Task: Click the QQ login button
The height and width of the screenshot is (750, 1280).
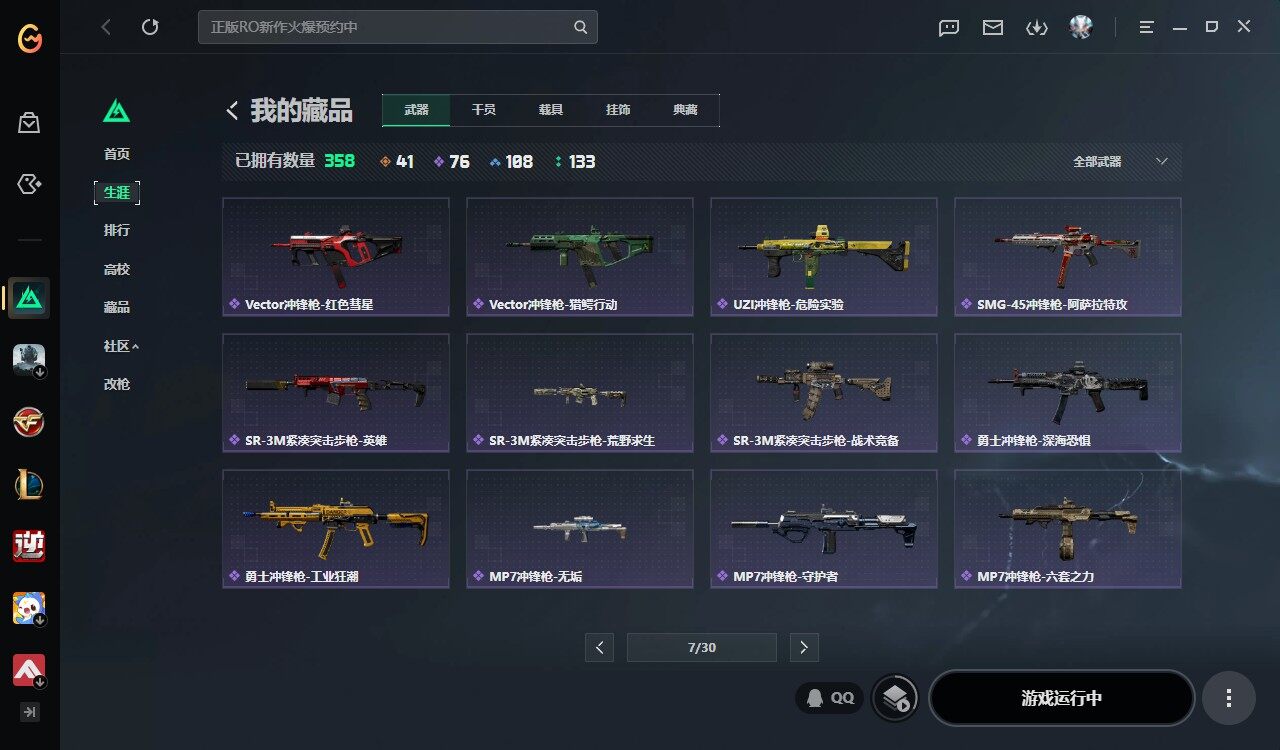Action: pos(830,698)
